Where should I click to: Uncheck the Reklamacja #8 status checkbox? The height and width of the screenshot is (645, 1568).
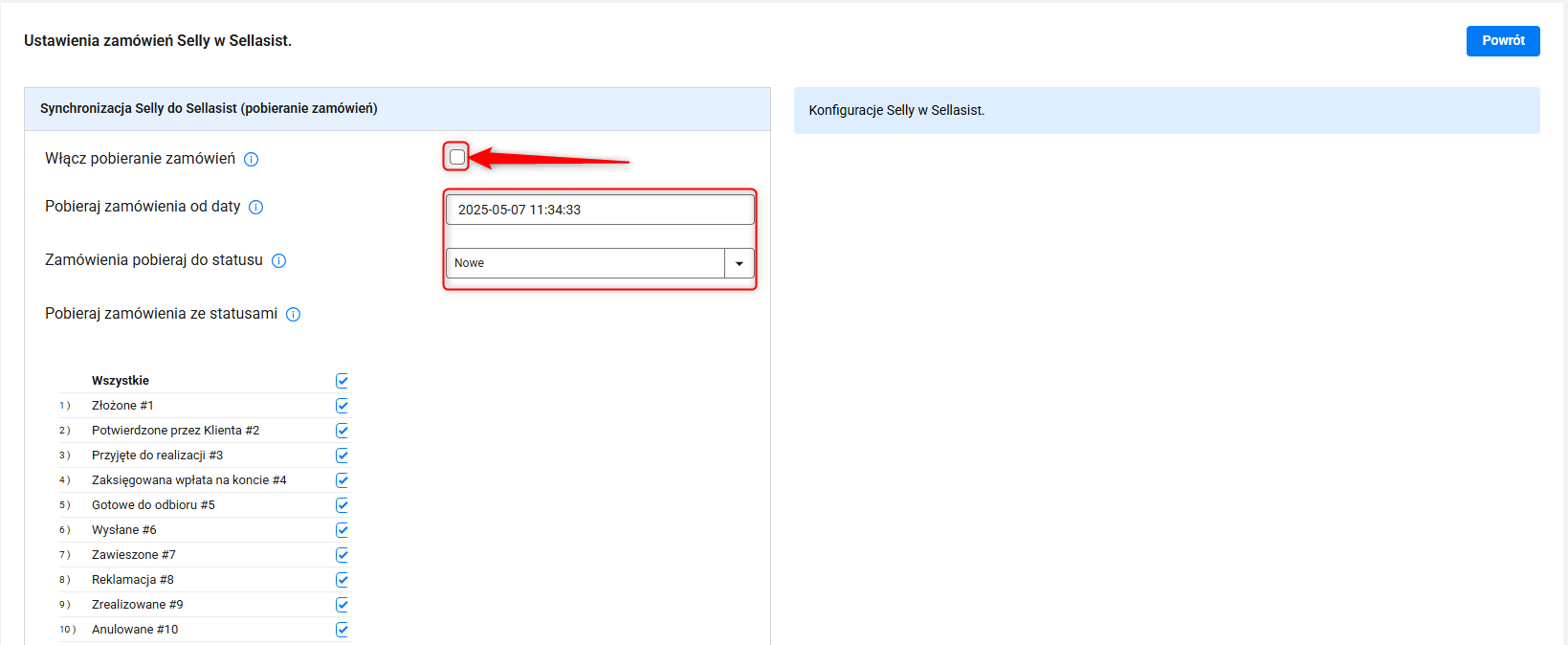[x=342, y=580]
